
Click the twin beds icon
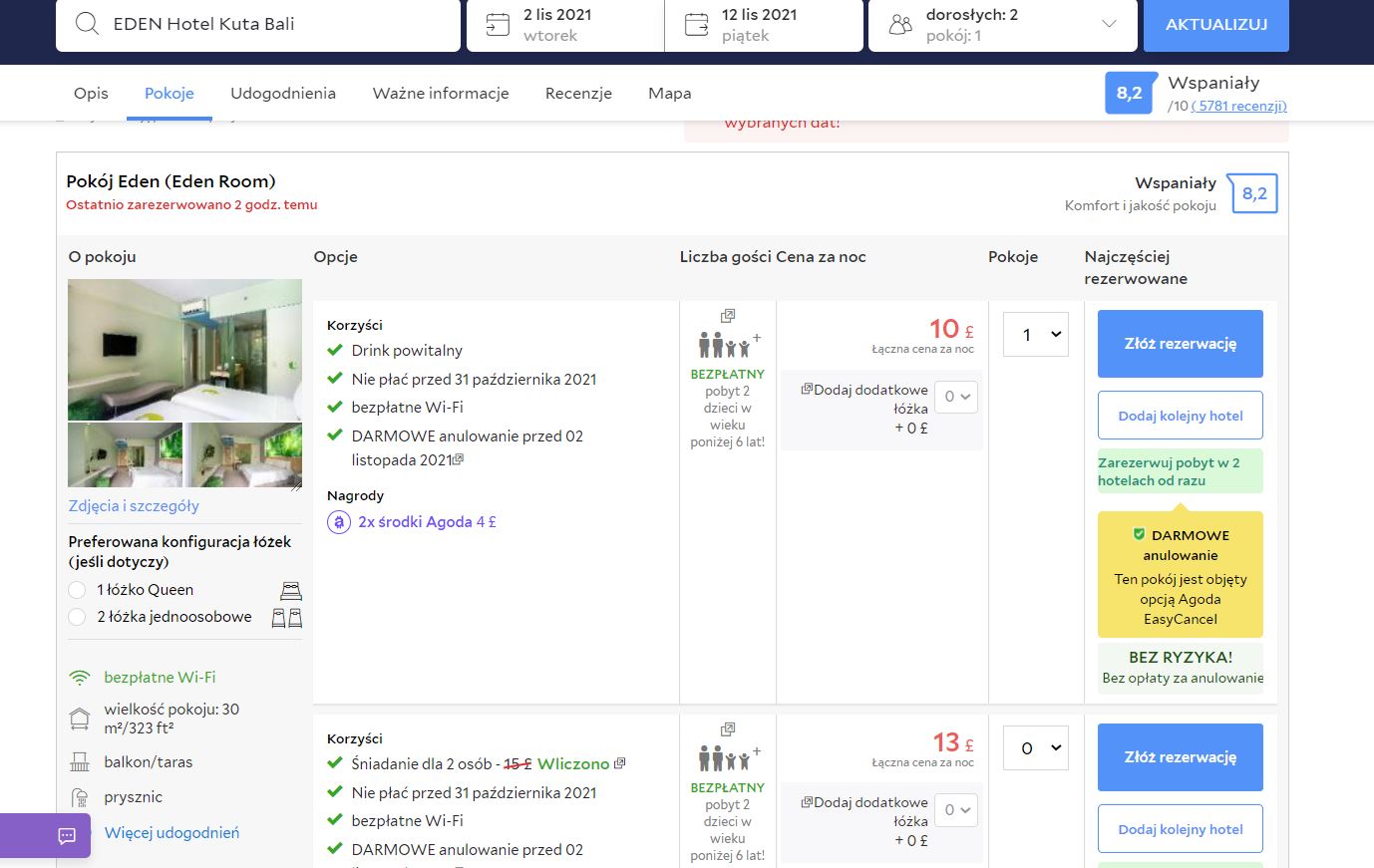(287, 618)
